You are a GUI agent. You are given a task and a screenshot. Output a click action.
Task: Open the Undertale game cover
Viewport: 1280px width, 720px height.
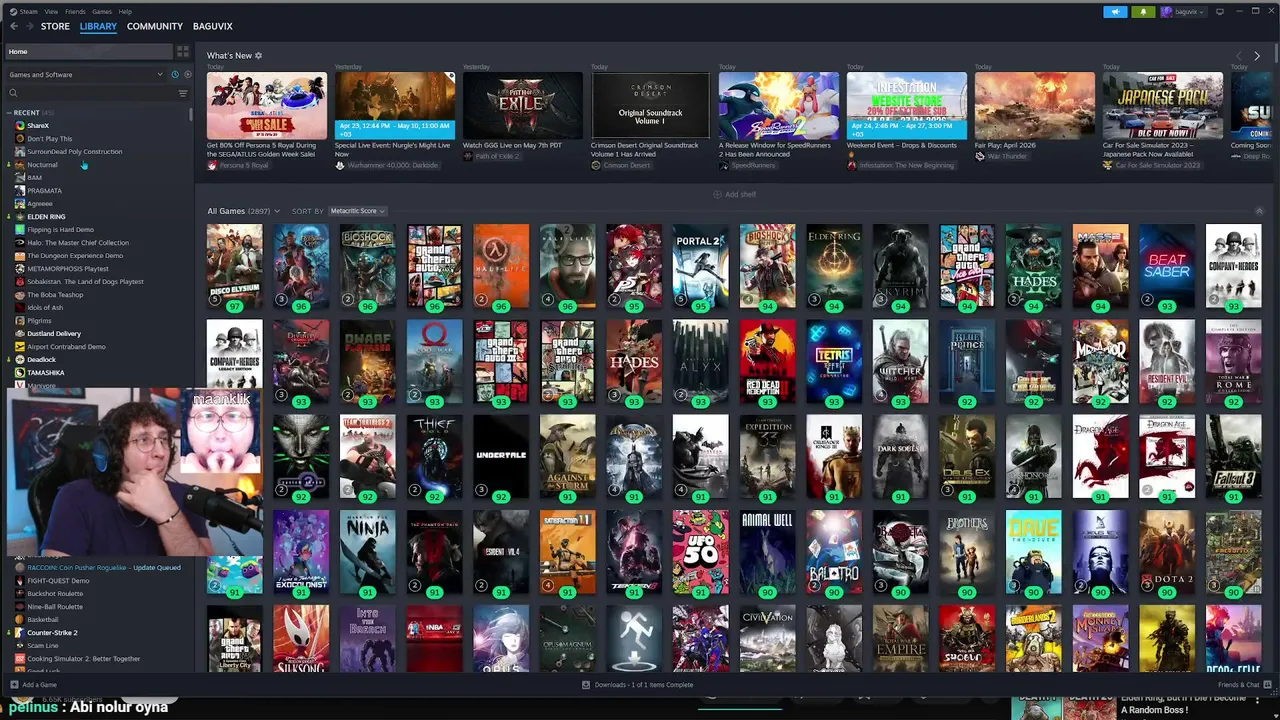tap(501, 457)
